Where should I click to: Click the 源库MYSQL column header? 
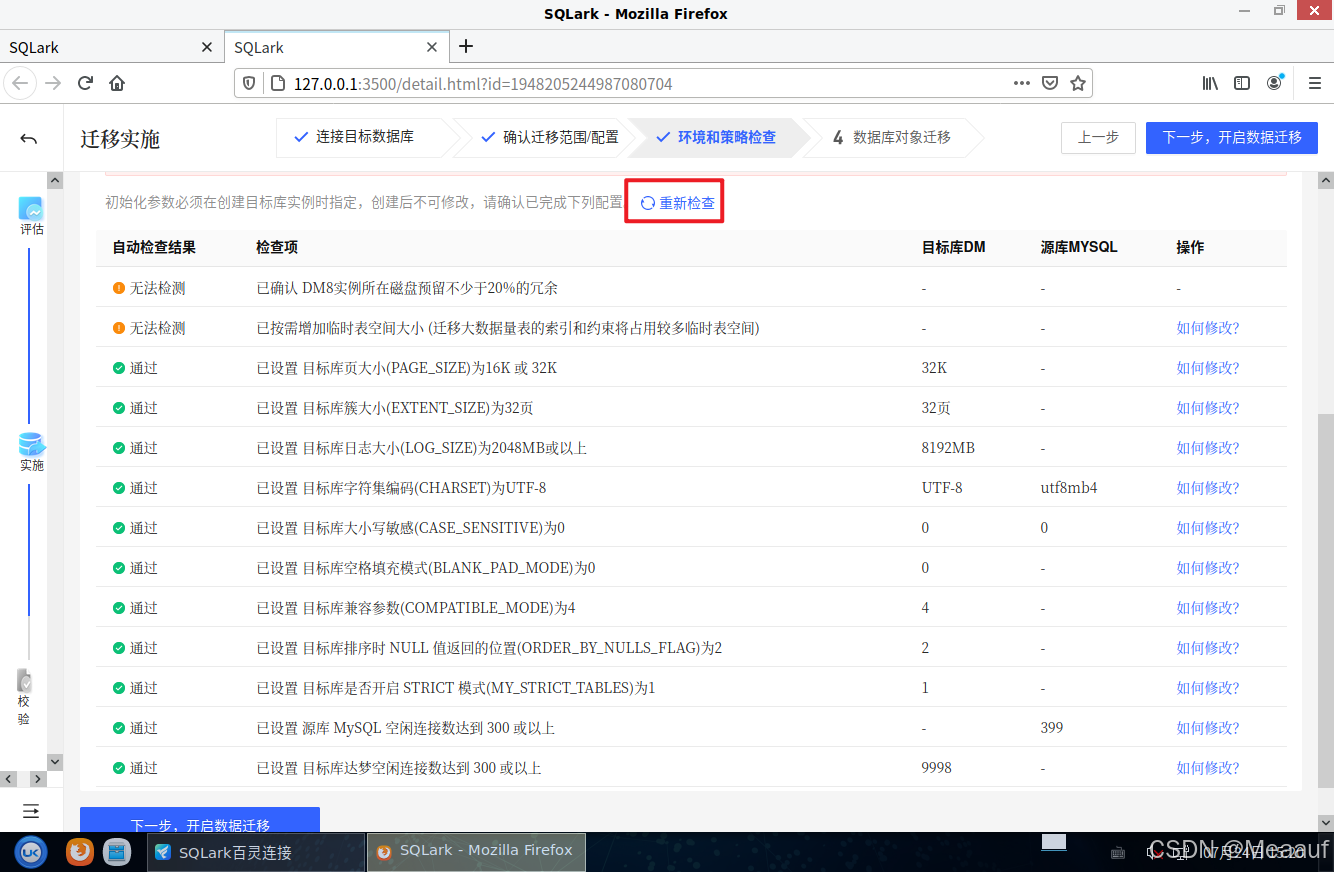click(1079, 247)
